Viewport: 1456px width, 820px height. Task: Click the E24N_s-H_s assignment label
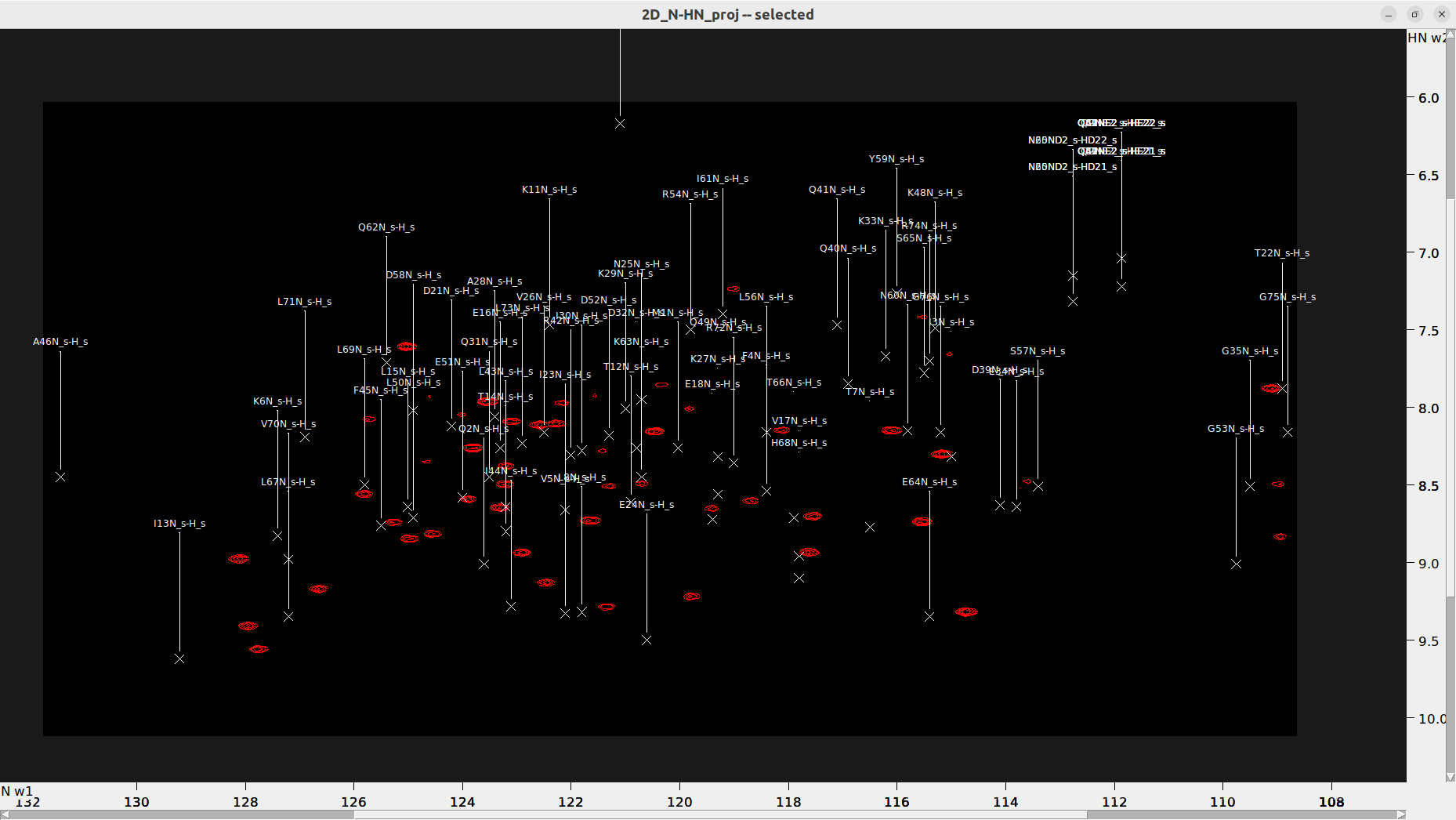pyautogui.click(x=645, y=505)
